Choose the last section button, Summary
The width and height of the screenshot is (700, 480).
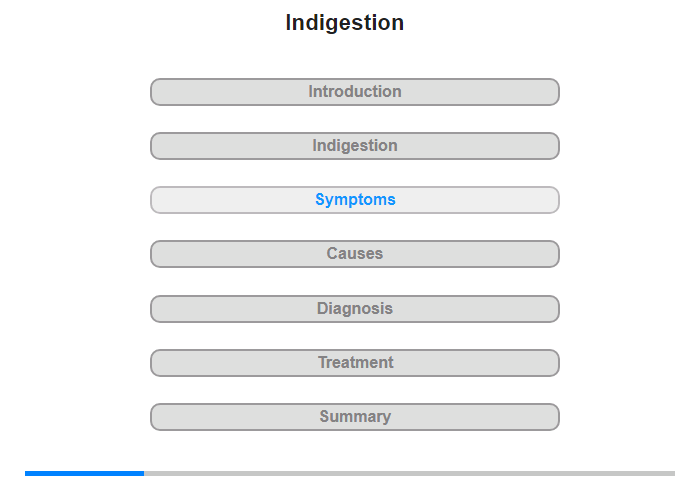tap(354, 417)
